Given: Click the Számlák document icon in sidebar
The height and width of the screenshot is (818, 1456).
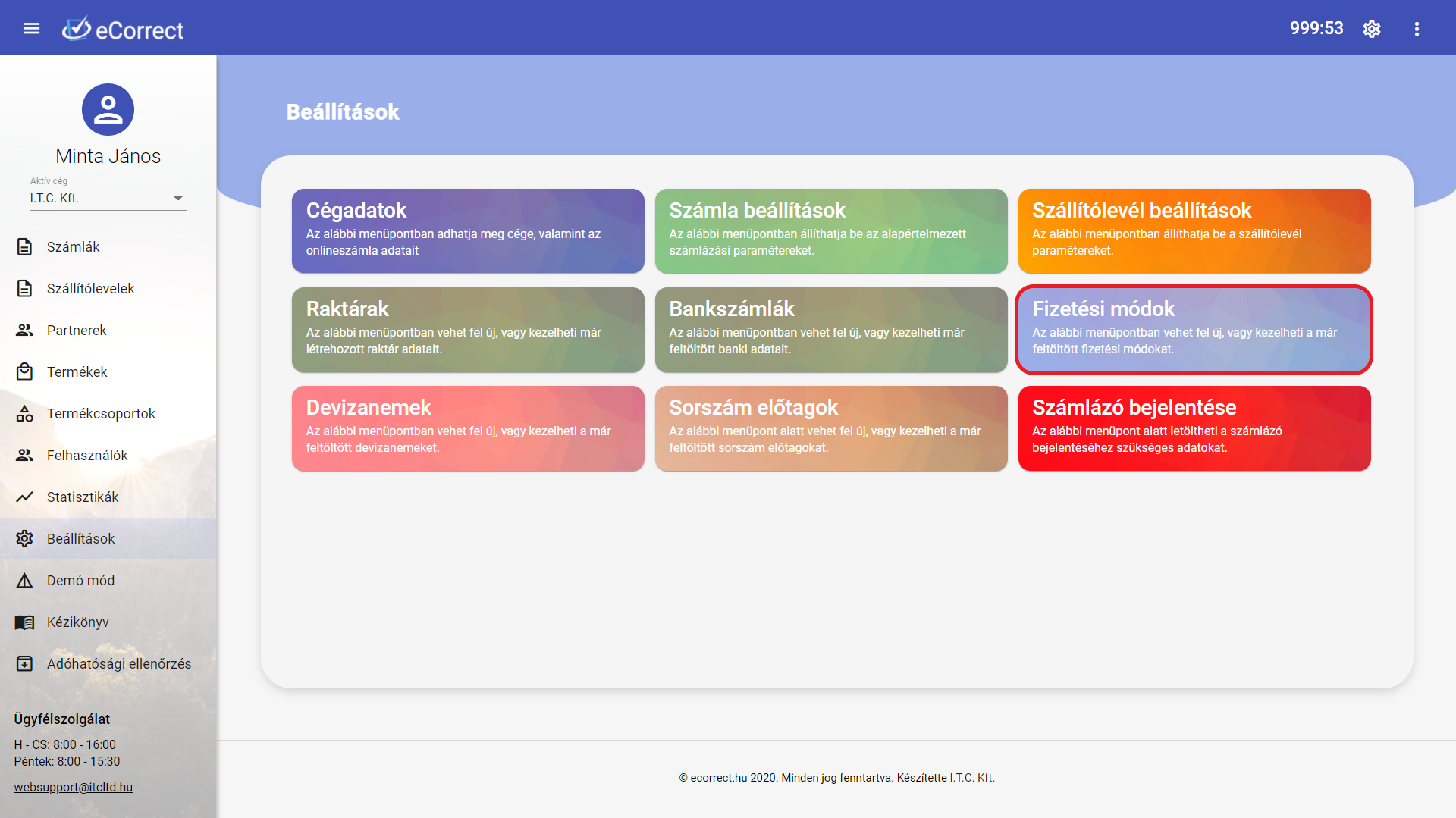Looking at the screenshot, I should pos(24,247).
